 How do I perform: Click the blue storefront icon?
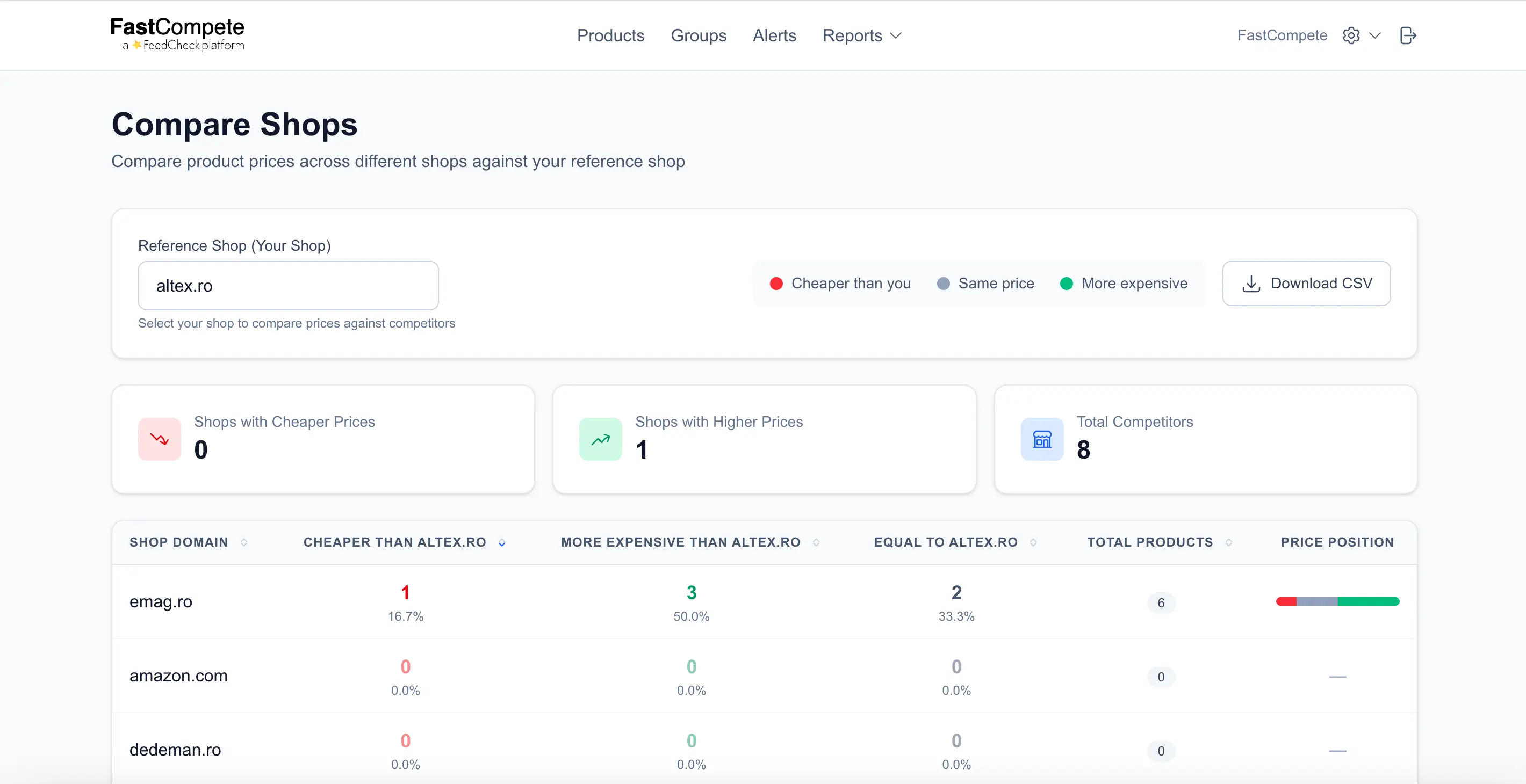coord(1042,439)
